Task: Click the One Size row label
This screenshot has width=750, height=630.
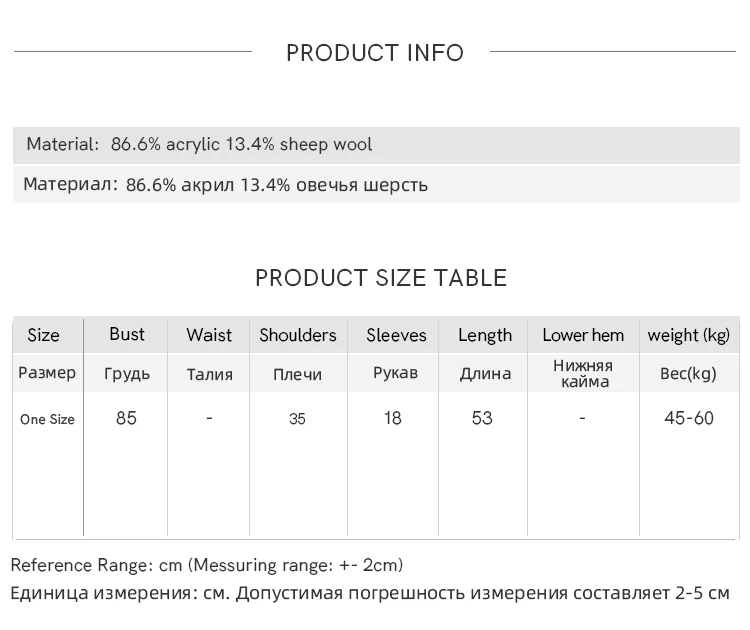Action: tap(47, 419)
